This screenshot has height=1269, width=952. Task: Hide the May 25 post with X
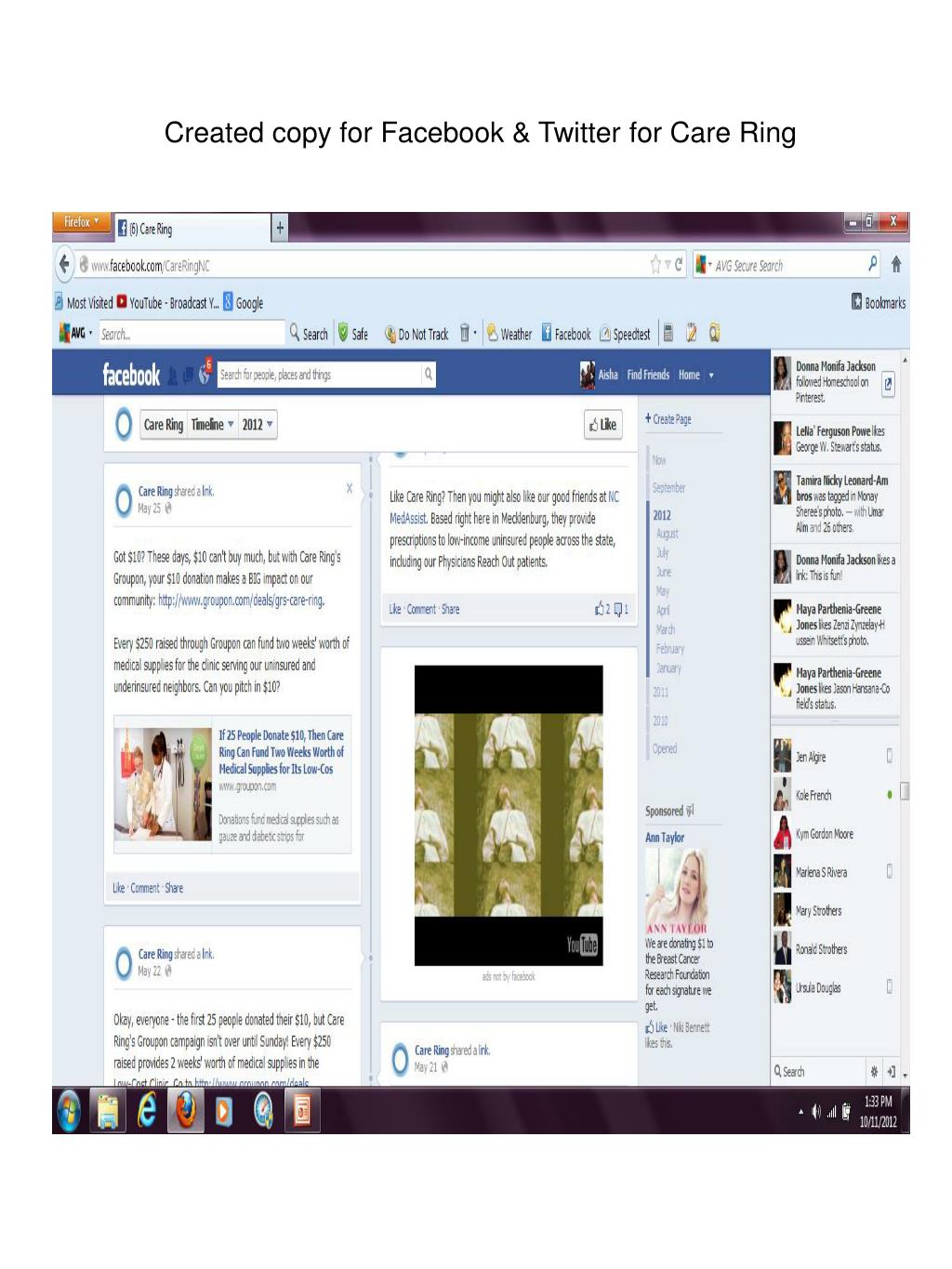350,488
